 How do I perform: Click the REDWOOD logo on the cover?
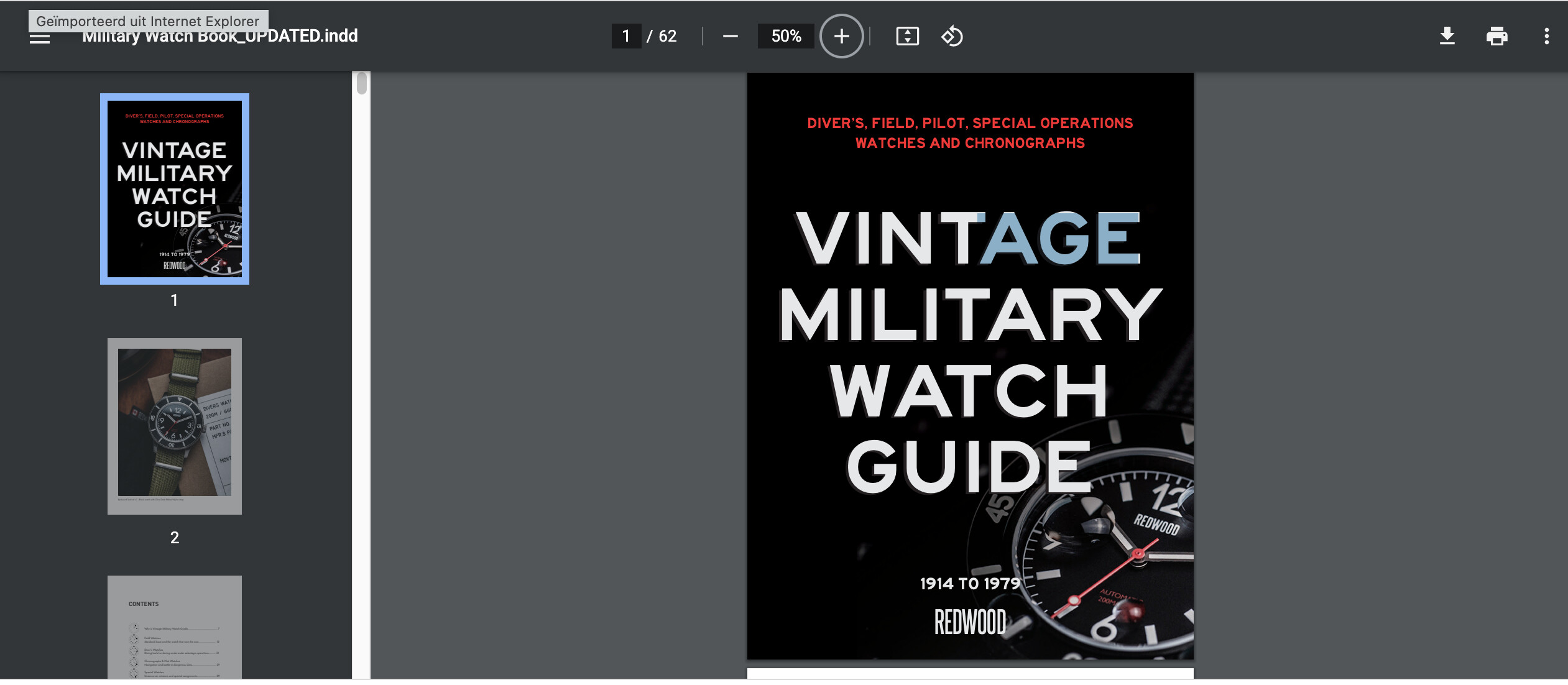(970, 622)
